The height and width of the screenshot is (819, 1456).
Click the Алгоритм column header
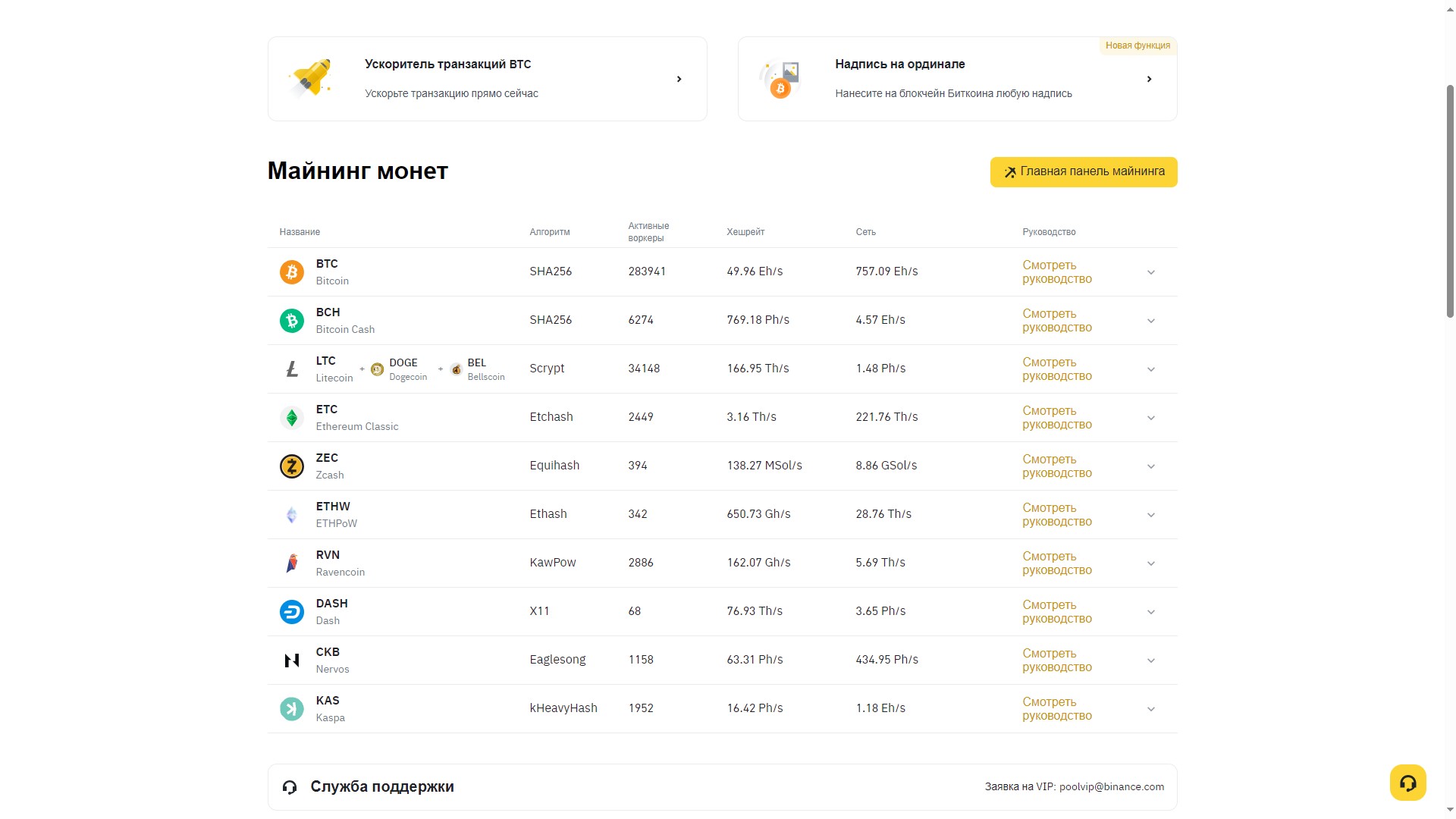coord(550,232)
